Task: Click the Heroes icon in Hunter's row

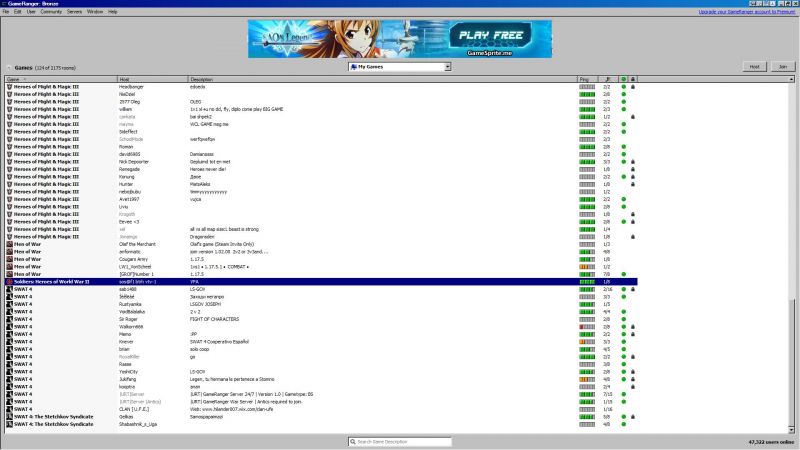Action: coord(9,184)
